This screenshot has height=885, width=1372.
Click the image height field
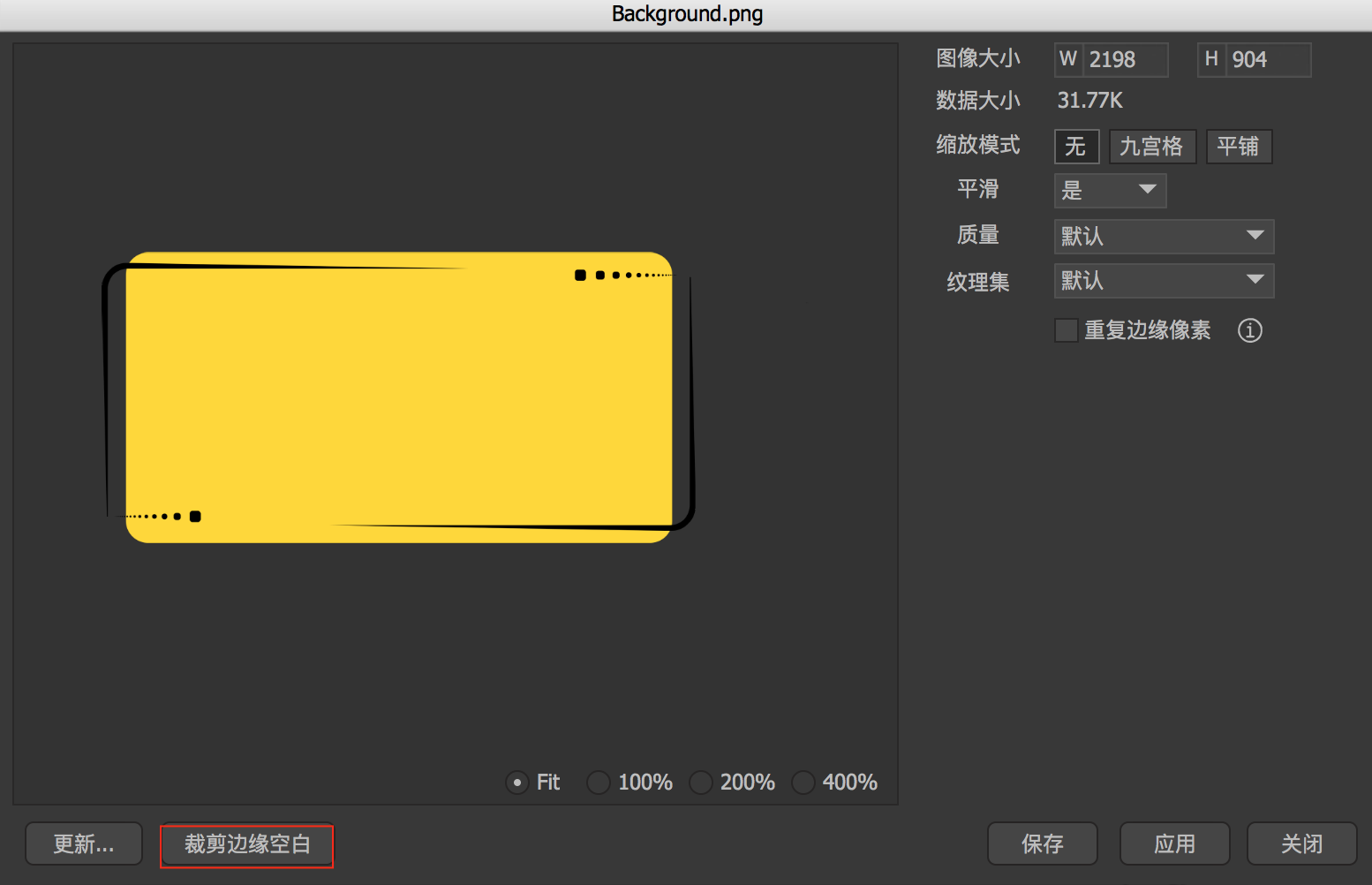[1267, 60]
